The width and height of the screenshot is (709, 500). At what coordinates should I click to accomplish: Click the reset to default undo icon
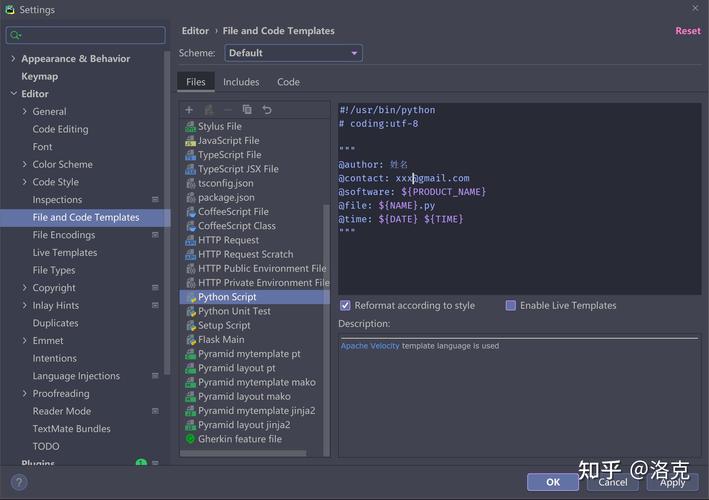click(x=267, y=110)
